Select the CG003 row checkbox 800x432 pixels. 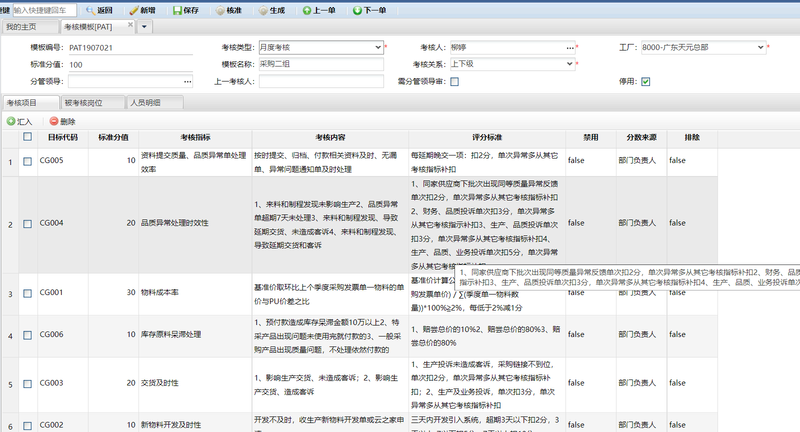pyautogui.click(x=28, y=384)
